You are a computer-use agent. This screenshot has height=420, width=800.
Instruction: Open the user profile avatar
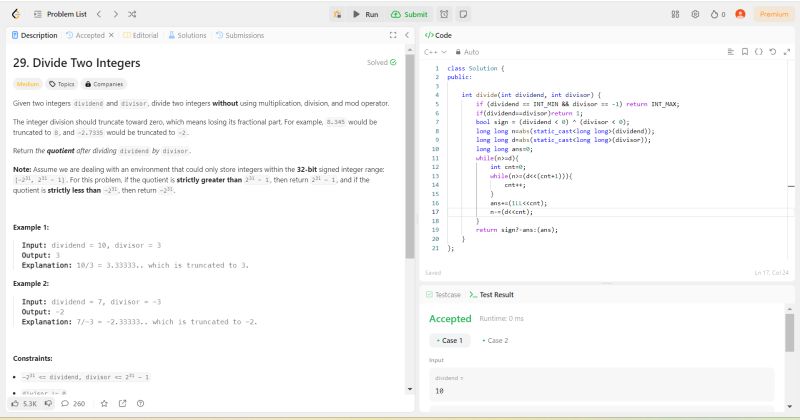tap(740, 14)
